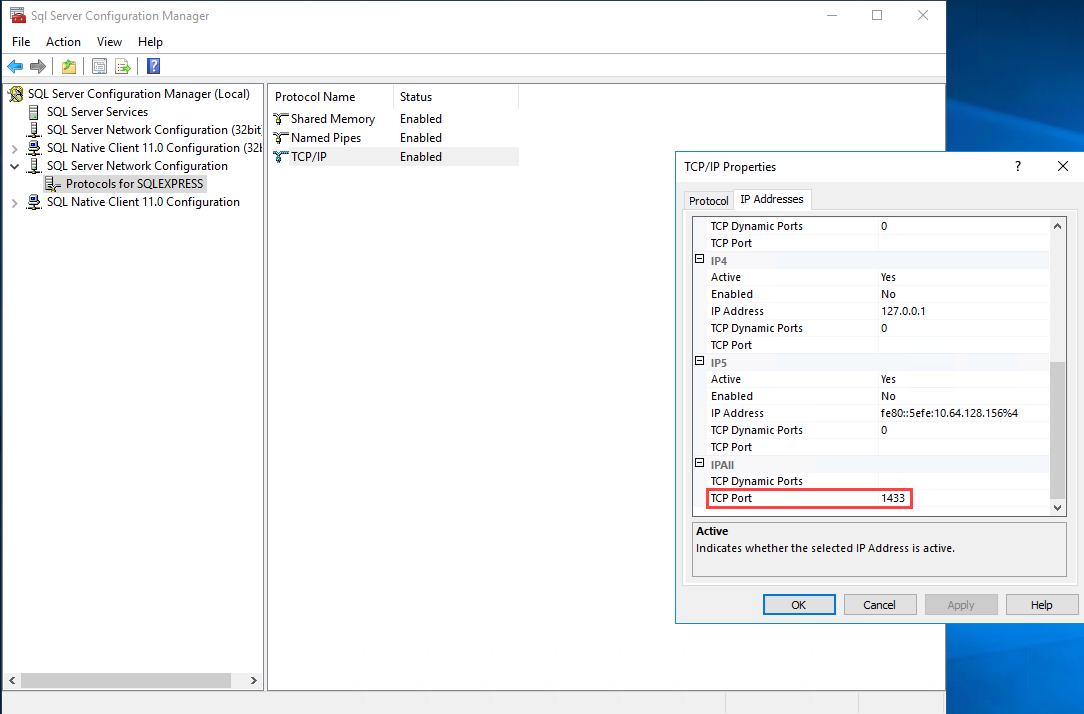1084x714 pixels.
Task: Sort by the Status column header
Action: (x=456, y=97)
